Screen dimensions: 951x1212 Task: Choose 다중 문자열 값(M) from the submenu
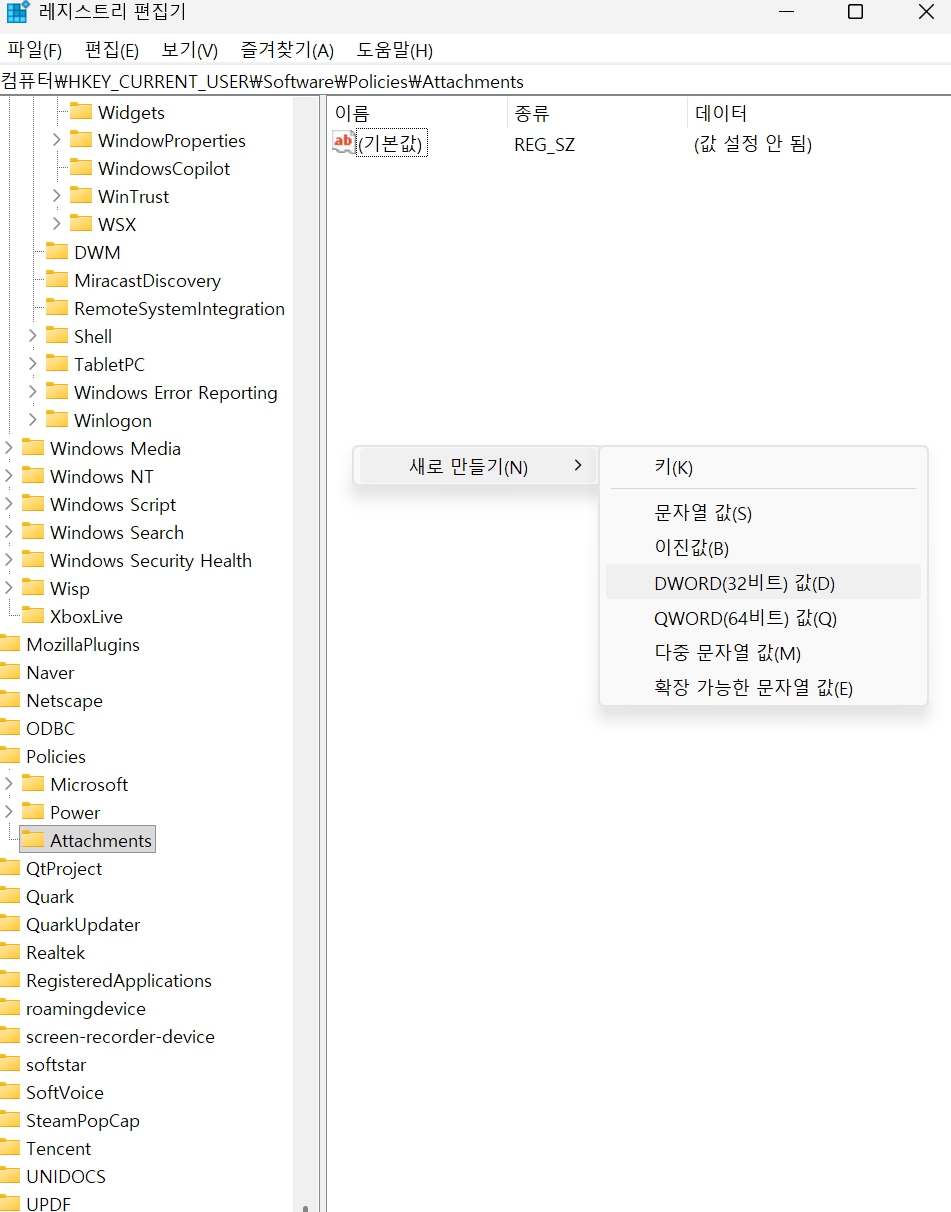click(x=763, y=653)
